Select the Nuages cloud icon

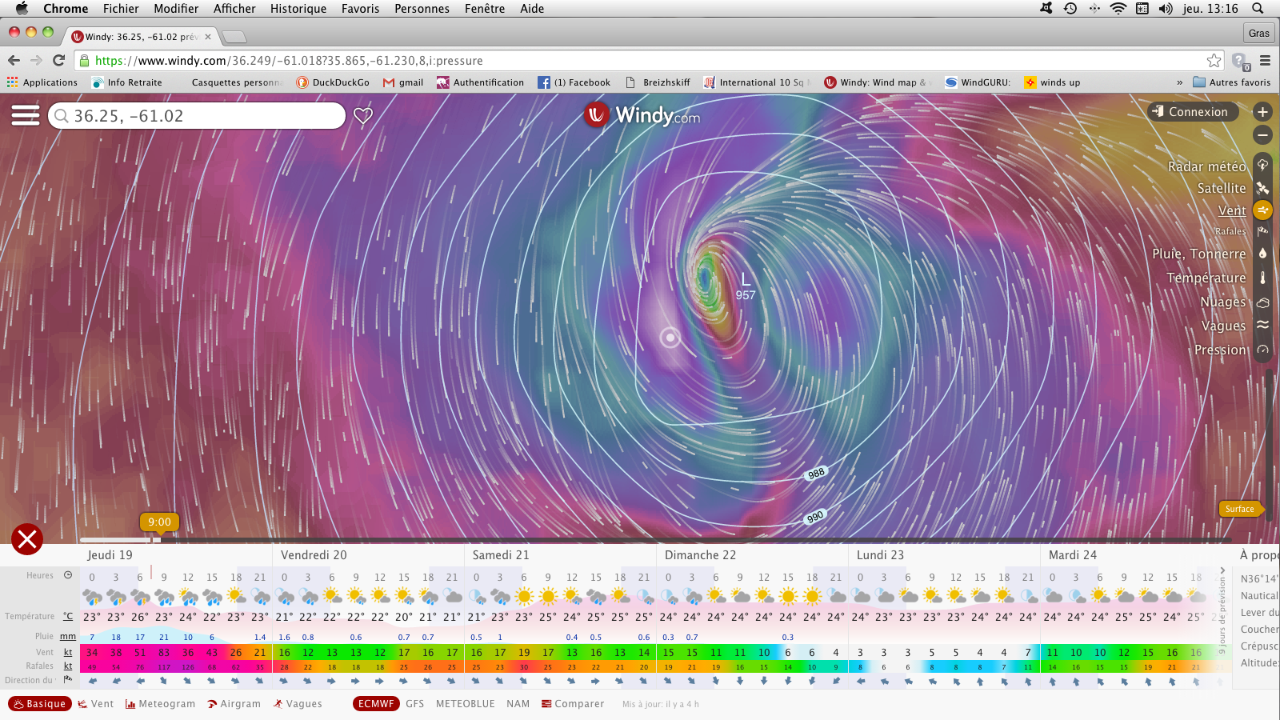tap(1263, 302)
